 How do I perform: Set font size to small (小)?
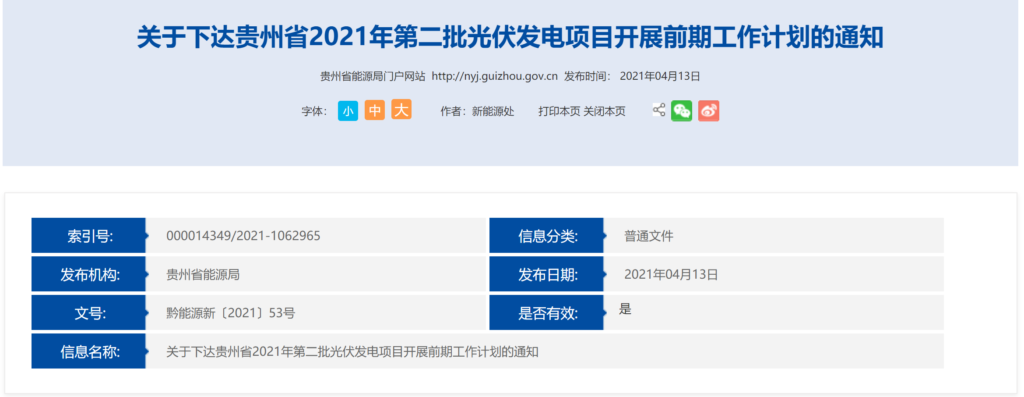point(347,111)
